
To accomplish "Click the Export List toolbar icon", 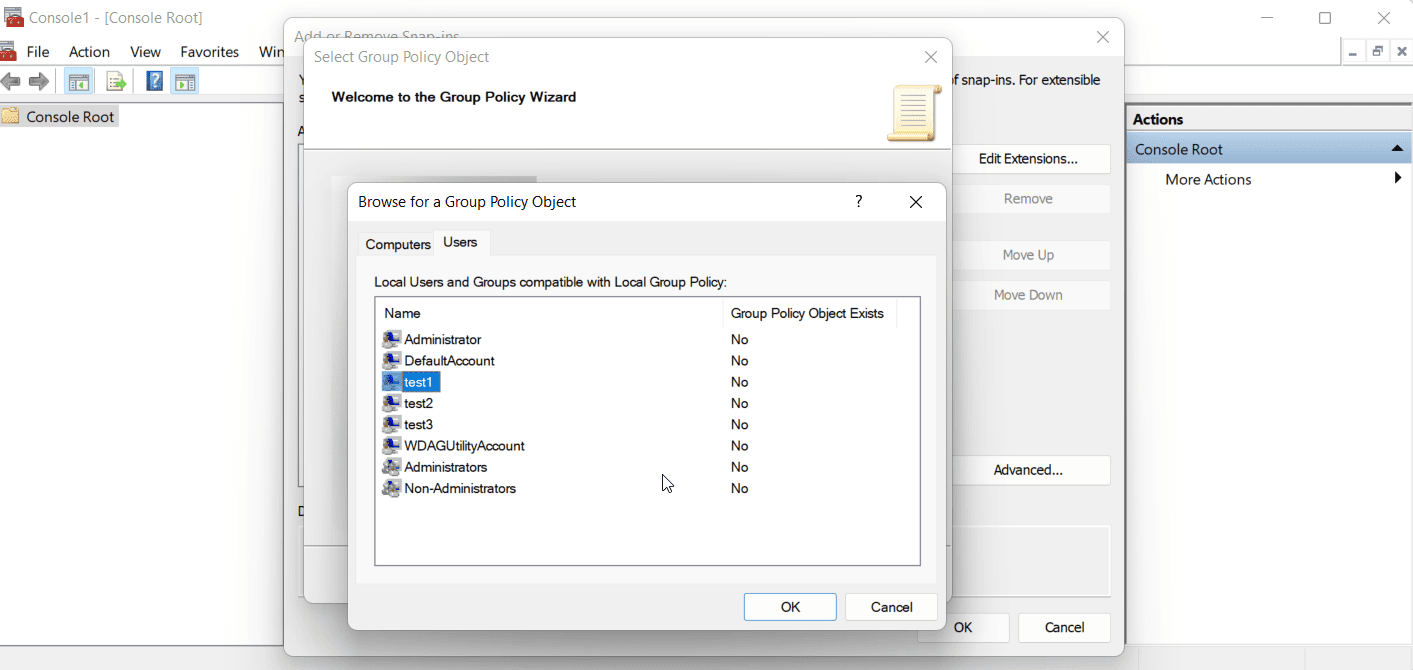I will coord(116,82).
